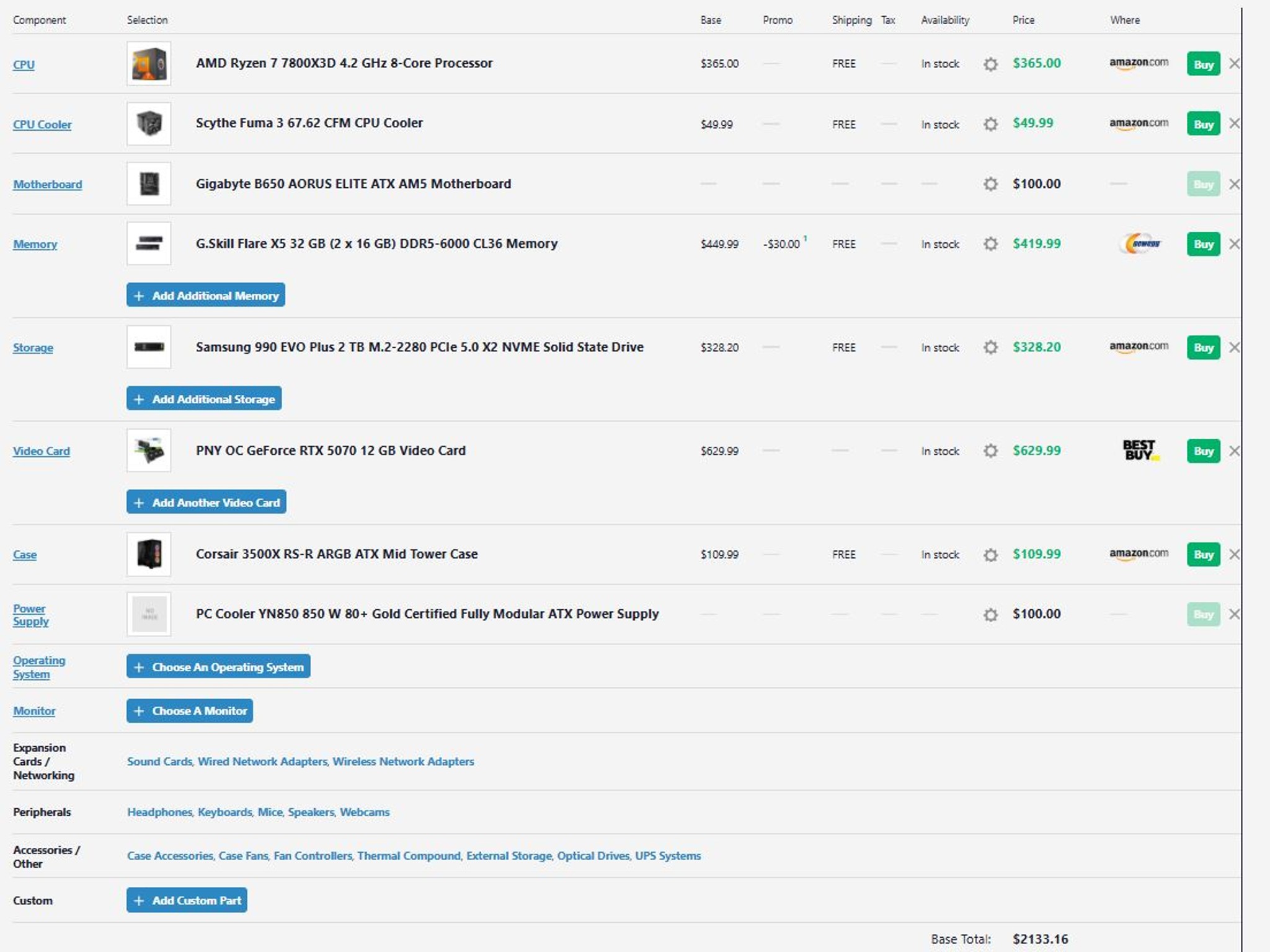The width and height of the screenshot is (1270, 952).
Task: Click the G.Skill memory thumbnail
Action: tap(149, 244)
